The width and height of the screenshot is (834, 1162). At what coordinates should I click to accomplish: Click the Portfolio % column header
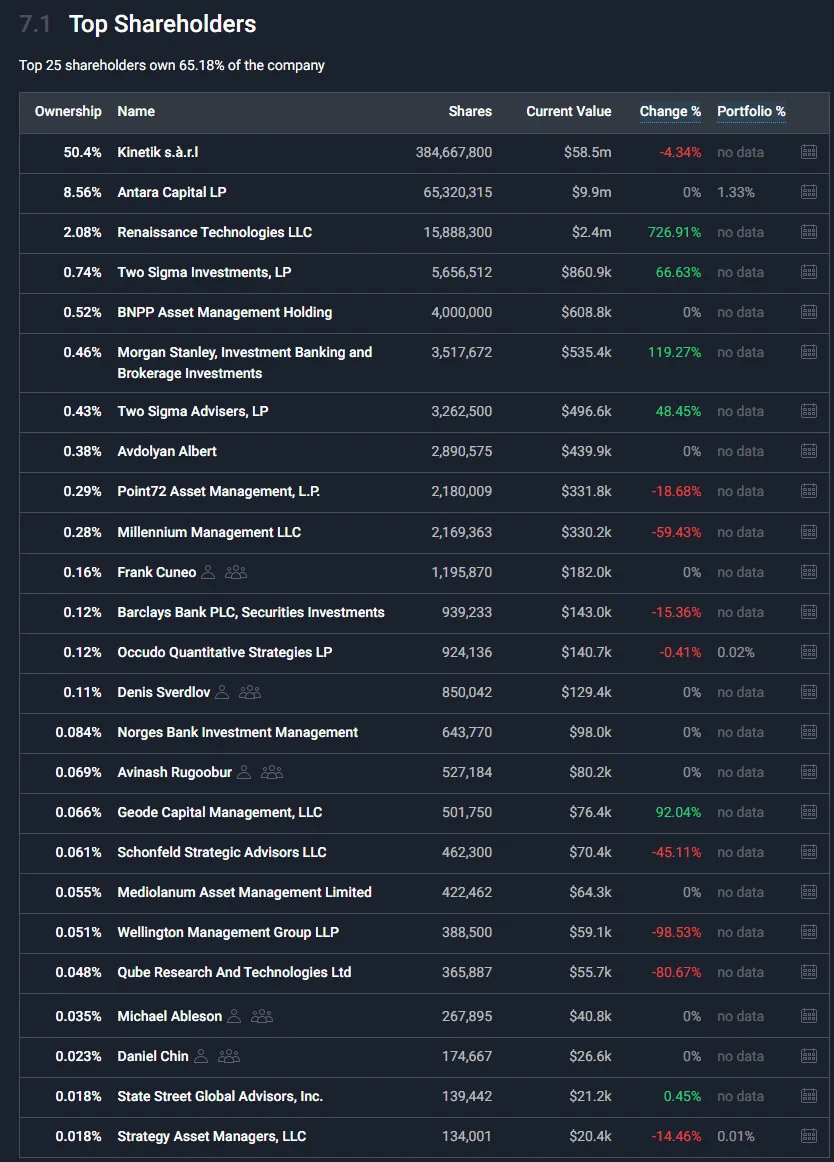(x=751, y=111)
